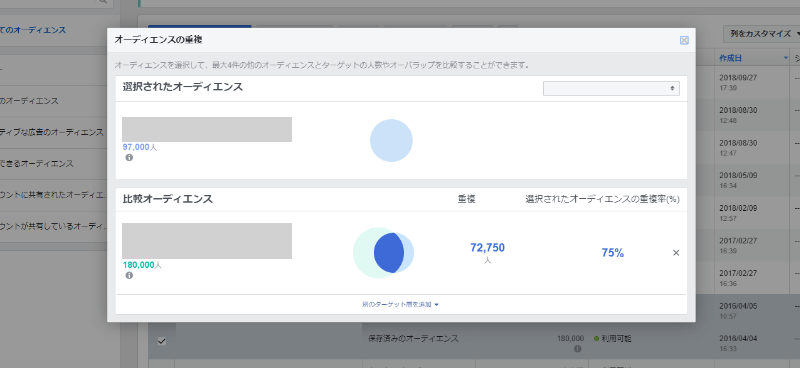Screen dimensions: 800x368
Task: Click info icon under 97,000人
Action: coord(129,158)
